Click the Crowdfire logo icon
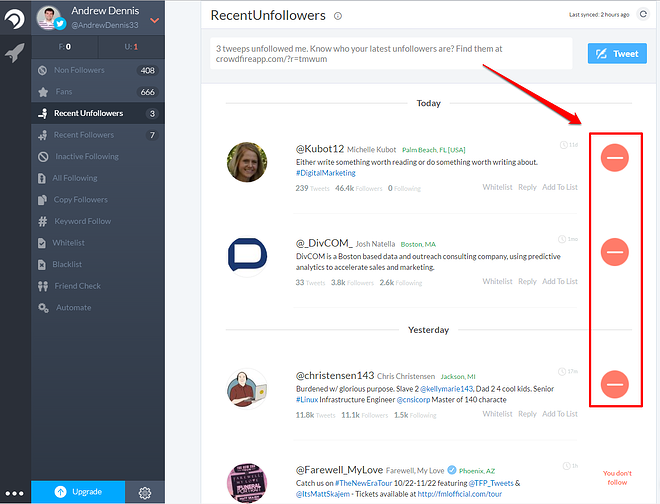Image resolution: width=660 pixels, height=504 pixels. click(x=15, y=20)
